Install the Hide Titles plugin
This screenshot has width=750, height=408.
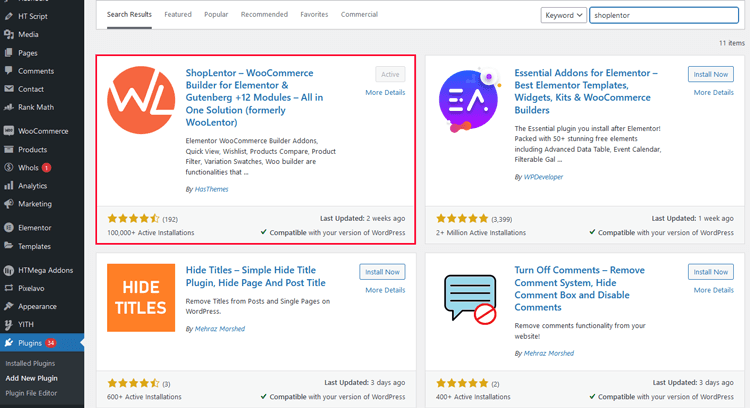point(382,272)
